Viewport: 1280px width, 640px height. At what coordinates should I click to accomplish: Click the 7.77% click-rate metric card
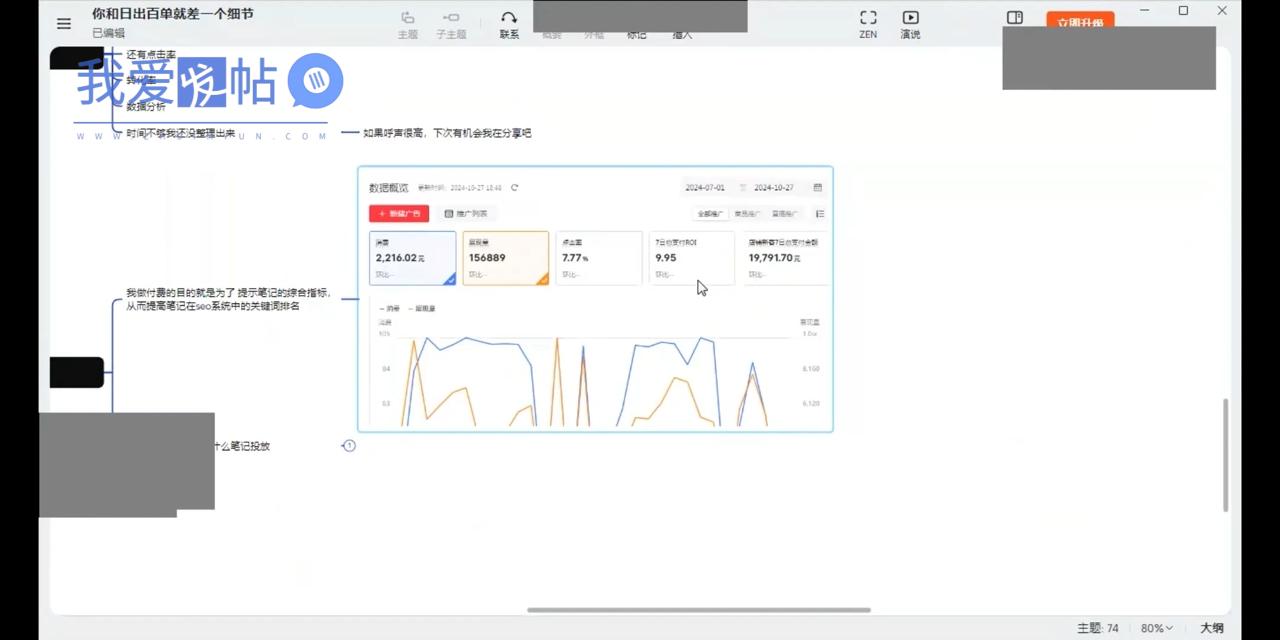599,258
